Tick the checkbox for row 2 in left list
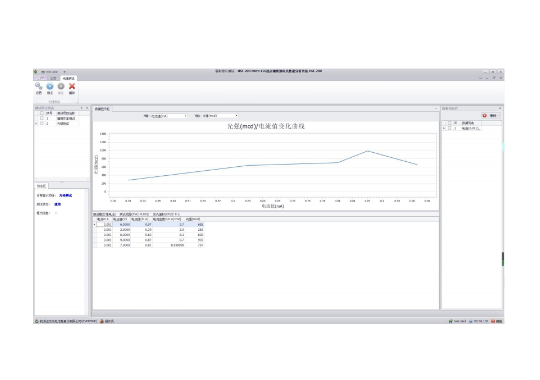540x380 pixels. tap(42, 123)
